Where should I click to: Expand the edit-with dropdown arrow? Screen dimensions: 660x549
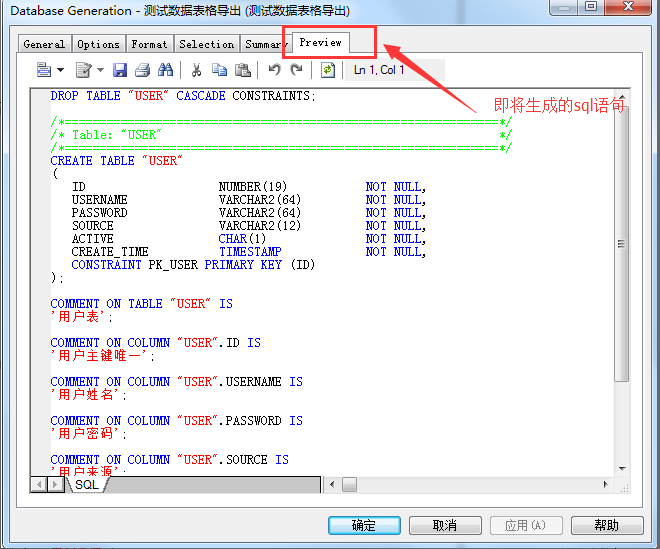tap(100, 70)
